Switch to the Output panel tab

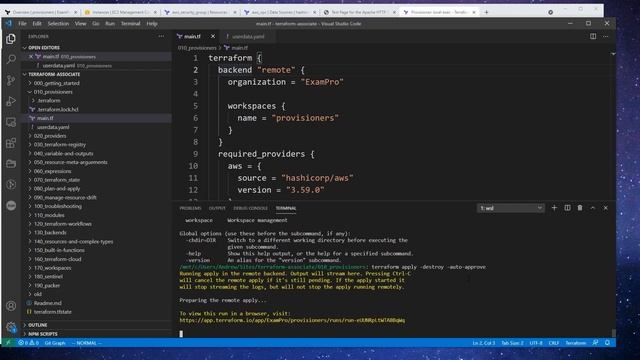[x=217, y=208]
